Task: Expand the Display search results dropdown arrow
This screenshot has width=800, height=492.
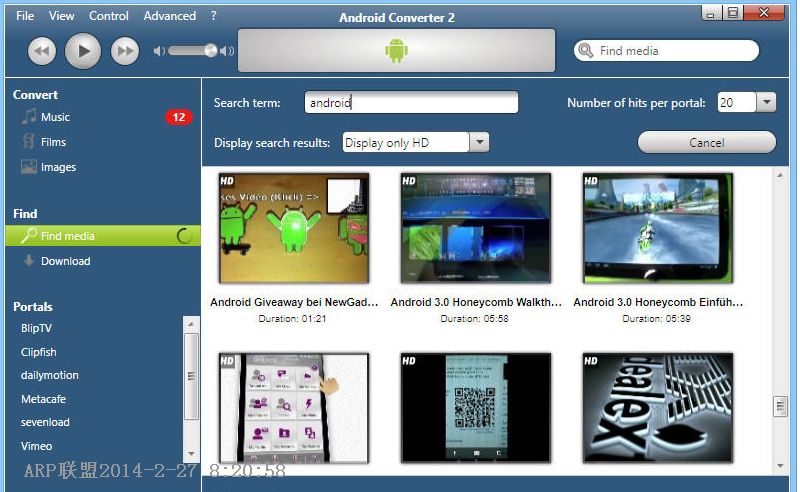Action: tap(479, 142)
